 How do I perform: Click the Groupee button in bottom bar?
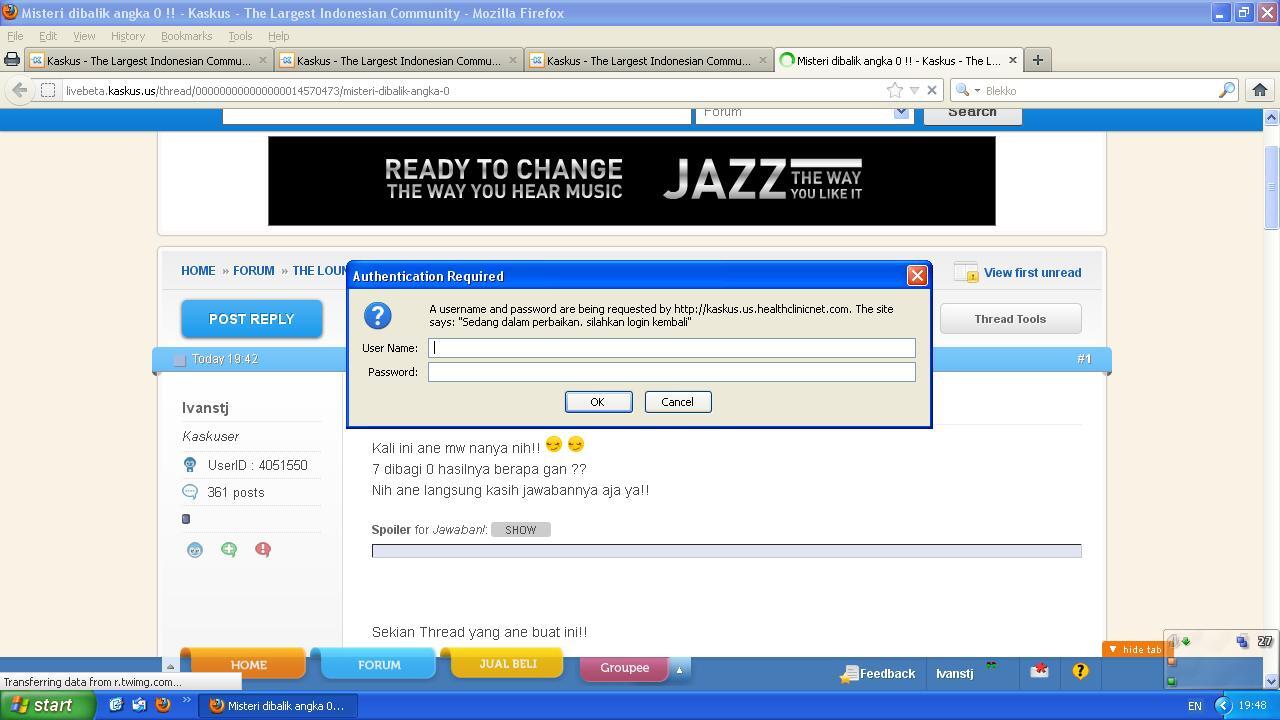tap(624, 668)
